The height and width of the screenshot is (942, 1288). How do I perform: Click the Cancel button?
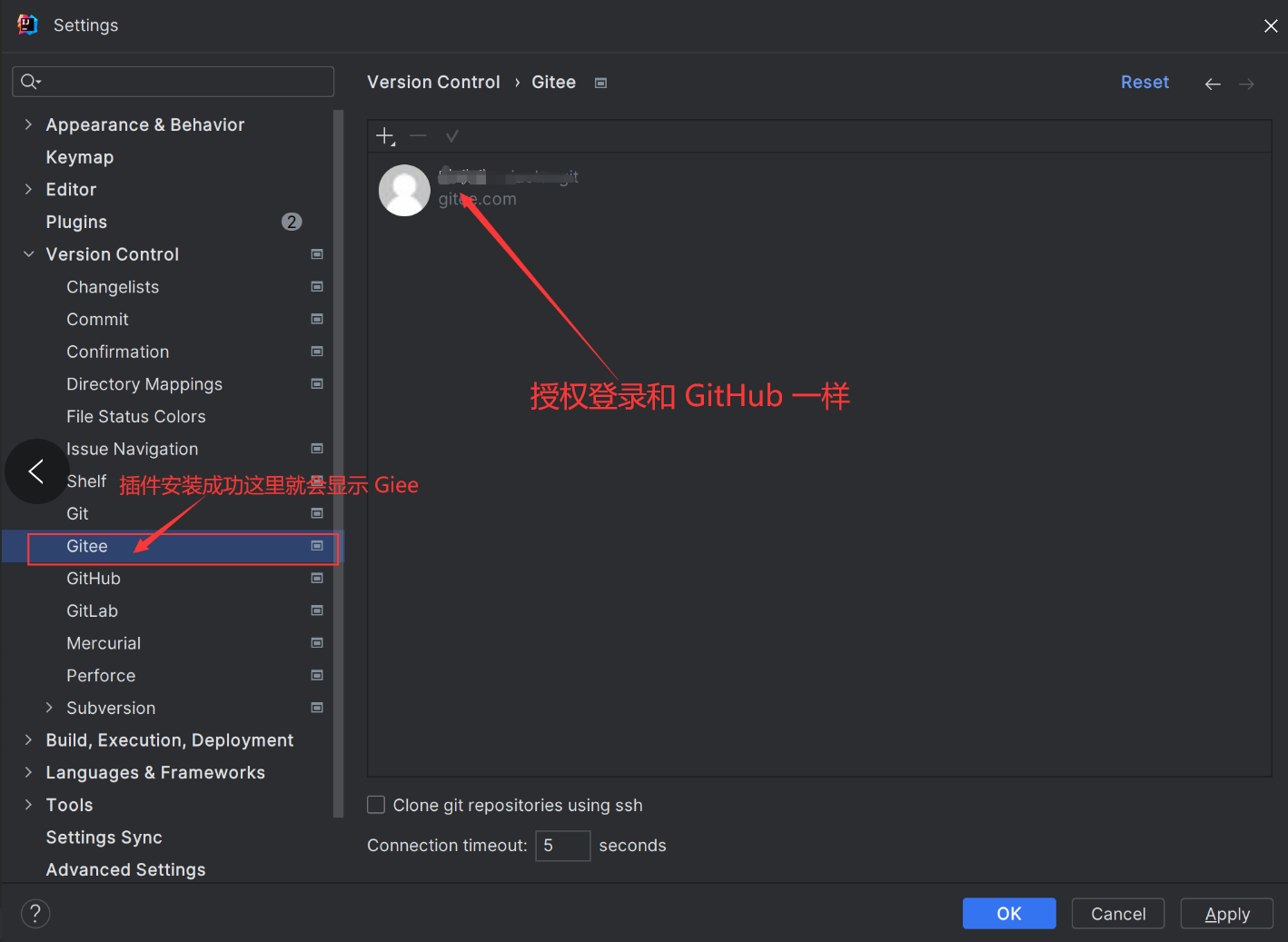tap(1118, 914)
